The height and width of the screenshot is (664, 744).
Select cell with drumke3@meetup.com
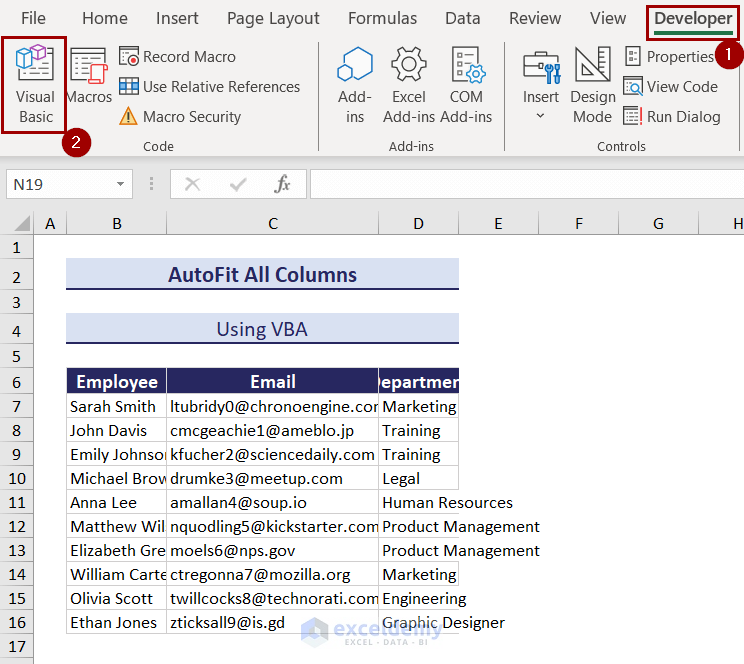coord(273,478)
